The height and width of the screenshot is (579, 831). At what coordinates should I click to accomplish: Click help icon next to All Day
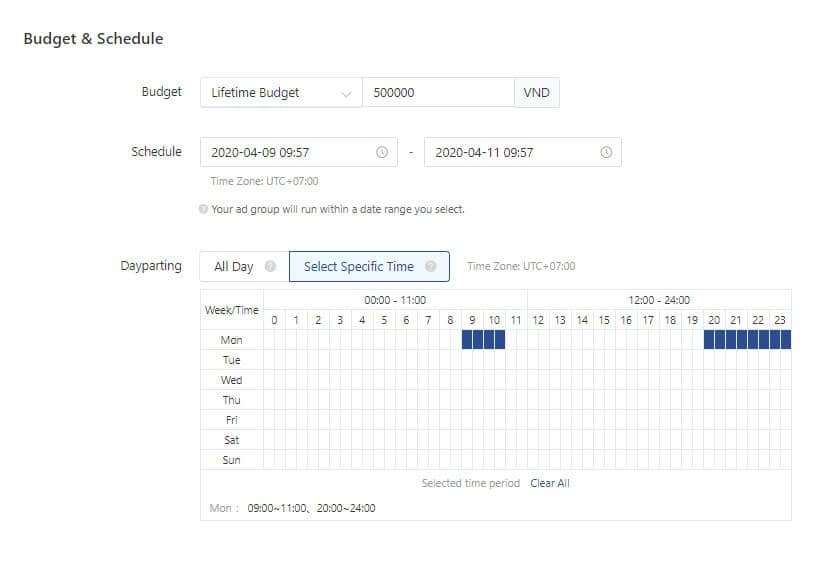270,267
